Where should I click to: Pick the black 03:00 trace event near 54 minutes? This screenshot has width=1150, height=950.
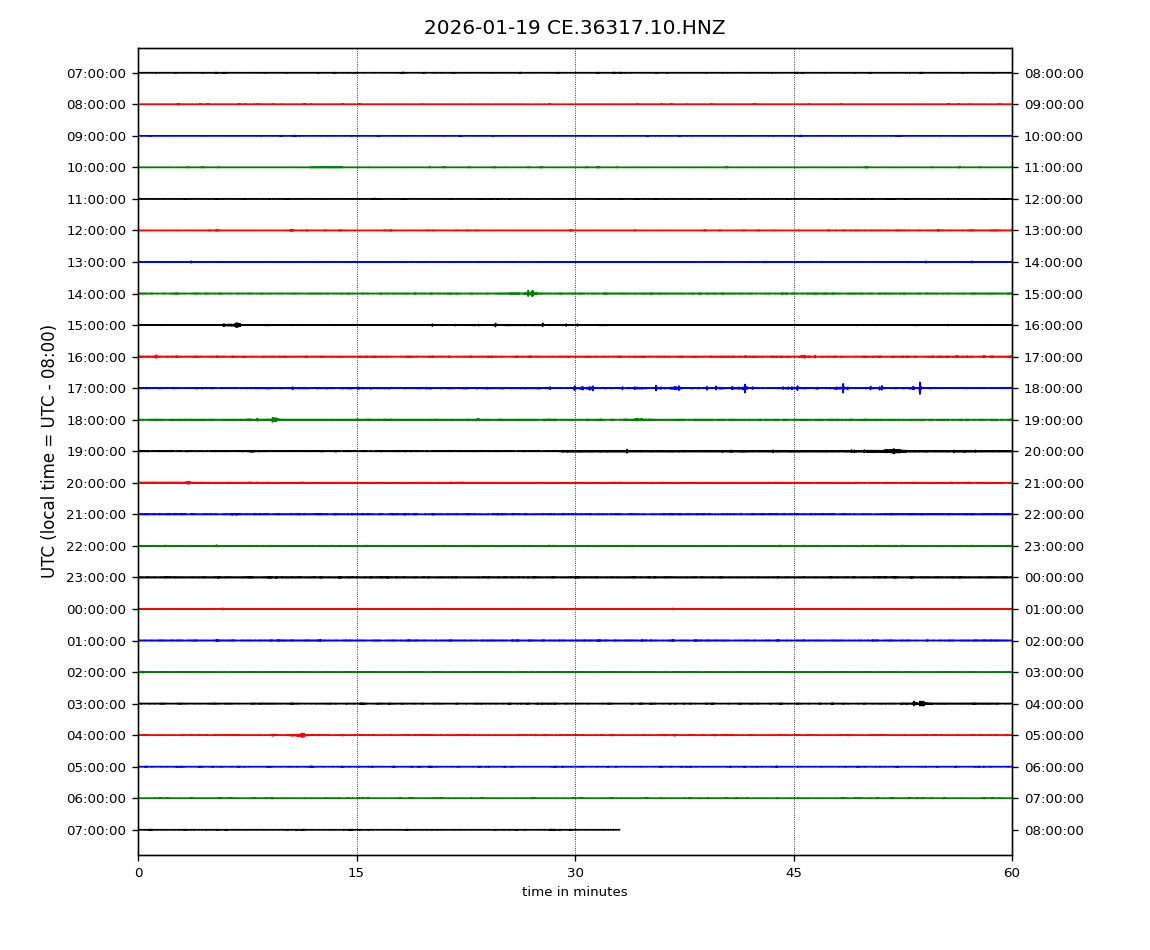point(920,704)
